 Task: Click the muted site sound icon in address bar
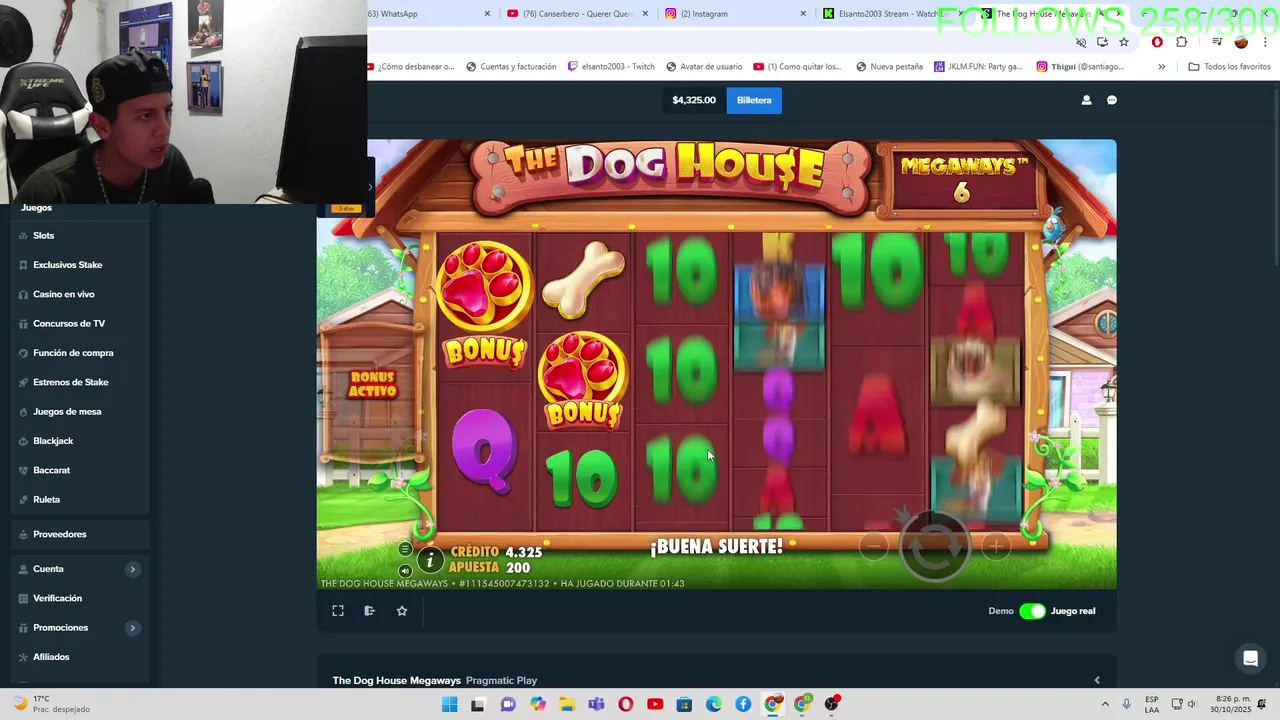pyautogui.click(x=1081, y=42)
